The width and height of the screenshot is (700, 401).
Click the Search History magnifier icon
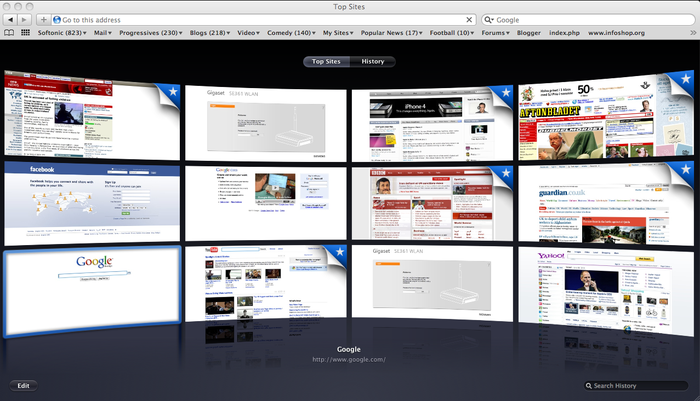point(589,385)
